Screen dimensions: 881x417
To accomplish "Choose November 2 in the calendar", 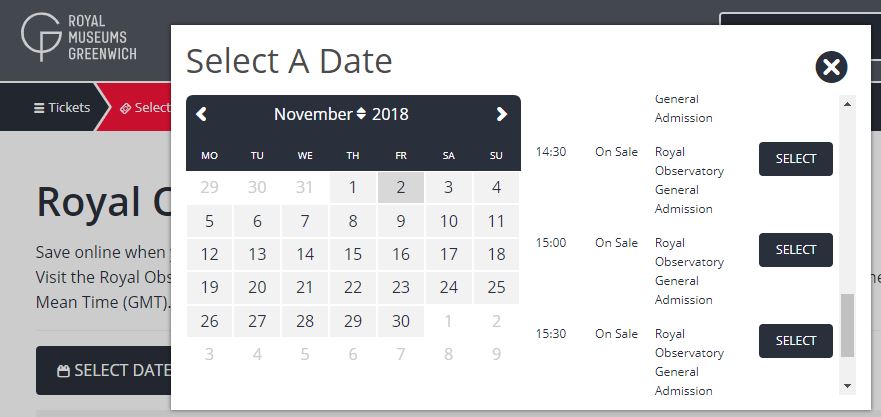I will coord(401,187).
